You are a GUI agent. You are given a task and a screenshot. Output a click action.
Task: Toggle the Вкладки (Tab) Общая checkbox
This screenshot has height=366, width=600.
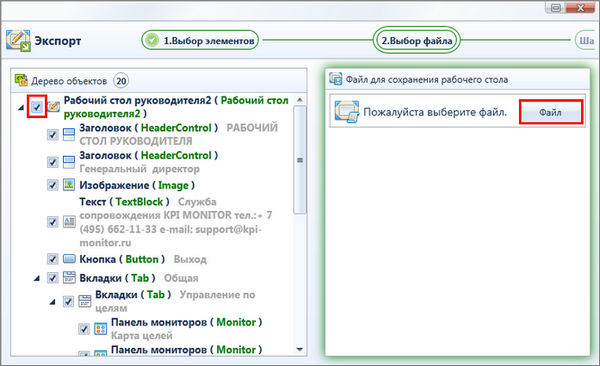pyautogui.click(x=52, y=278)
